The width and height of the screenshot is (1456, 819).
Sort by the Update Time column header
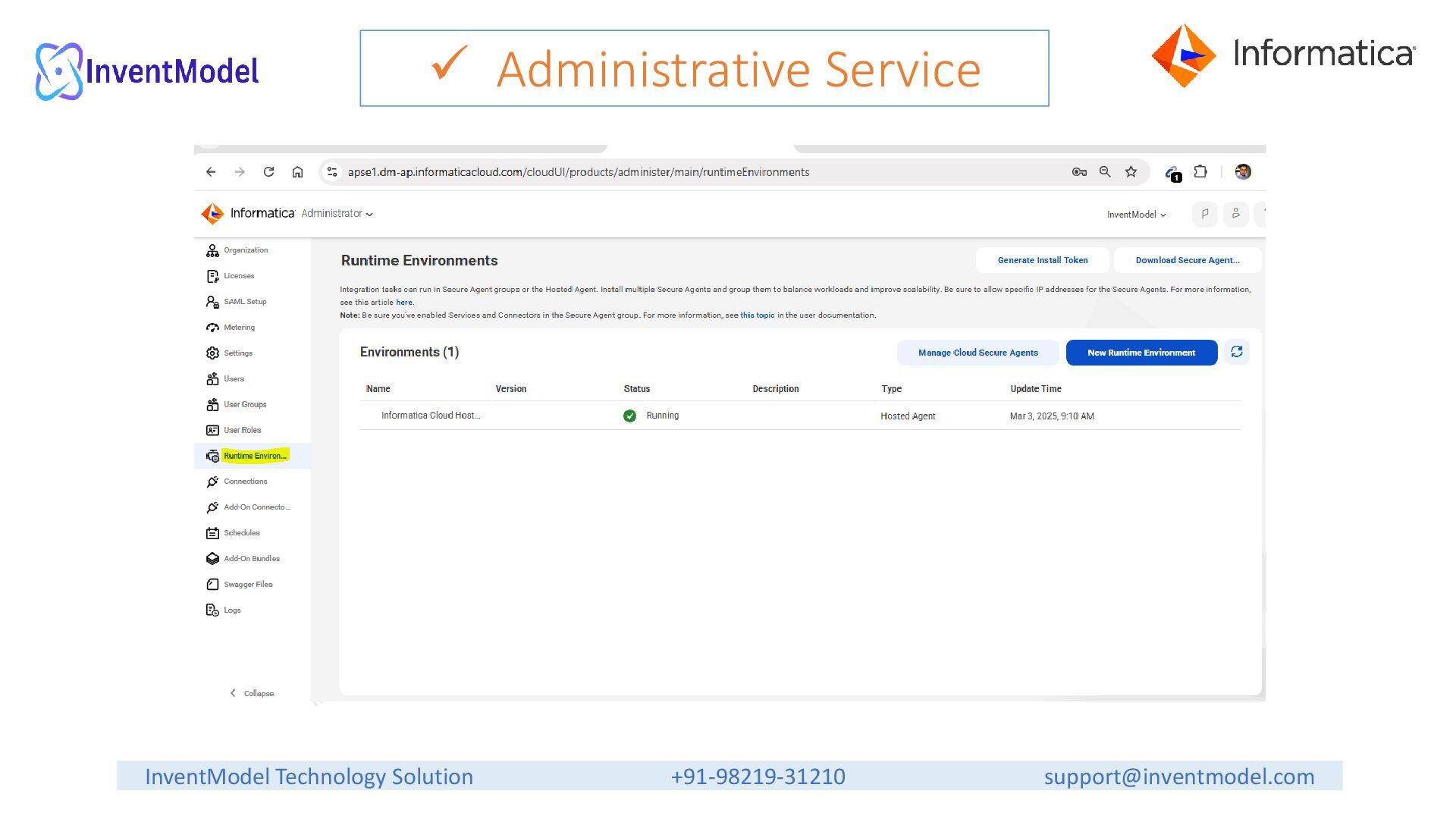1036,389
